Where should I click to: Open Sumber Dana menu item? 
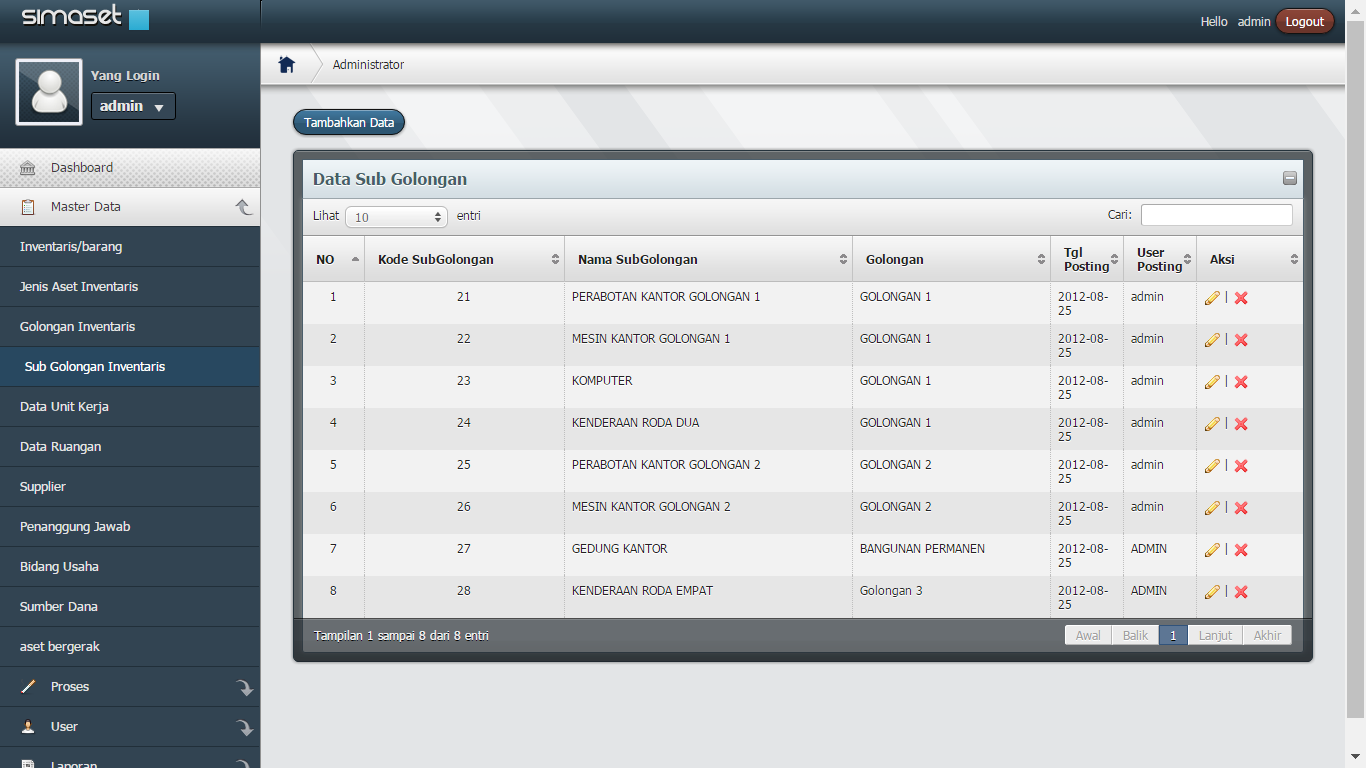click(x=130, y=607)
